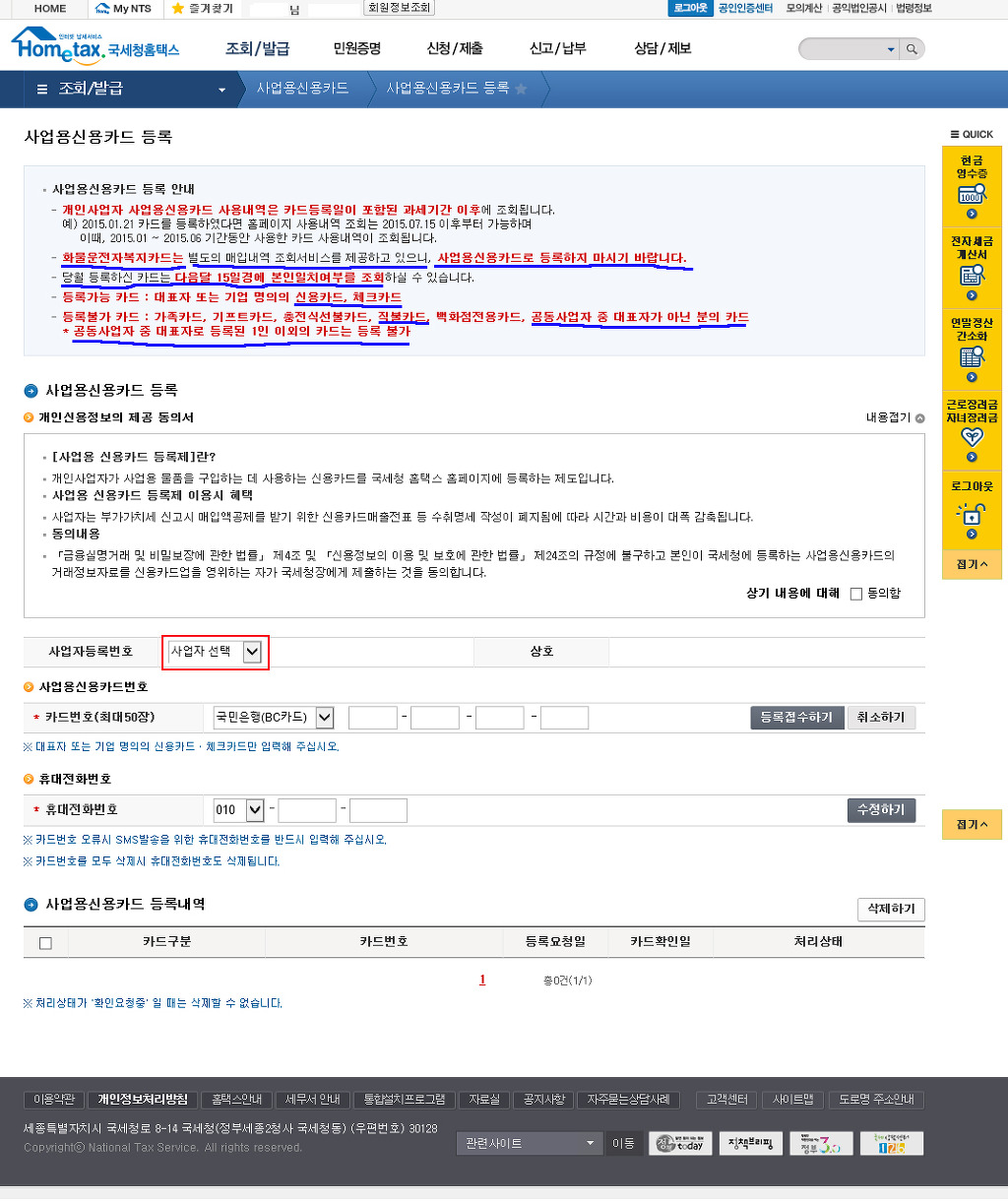Click the 통합설치프로그램 footer link
Image resolution: width=1008 pixels, height=1204 pixels.
[x=405, y=1100]
